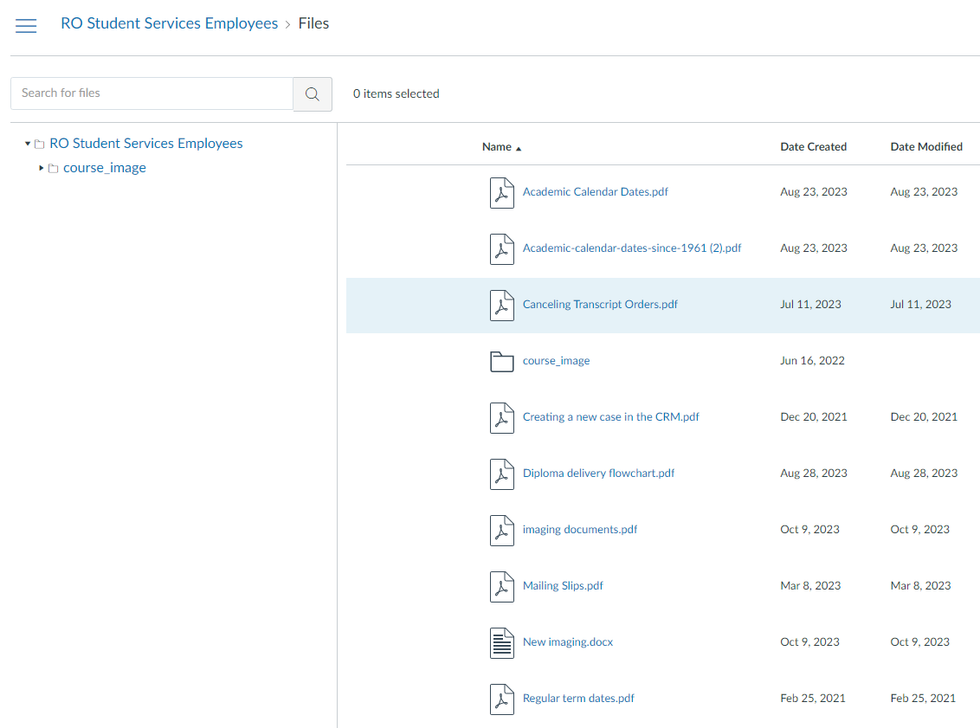Open Academic Calendar Dates.pdf file link
The height and width of the screenshot is (728, 980).
tap(595, 192)
